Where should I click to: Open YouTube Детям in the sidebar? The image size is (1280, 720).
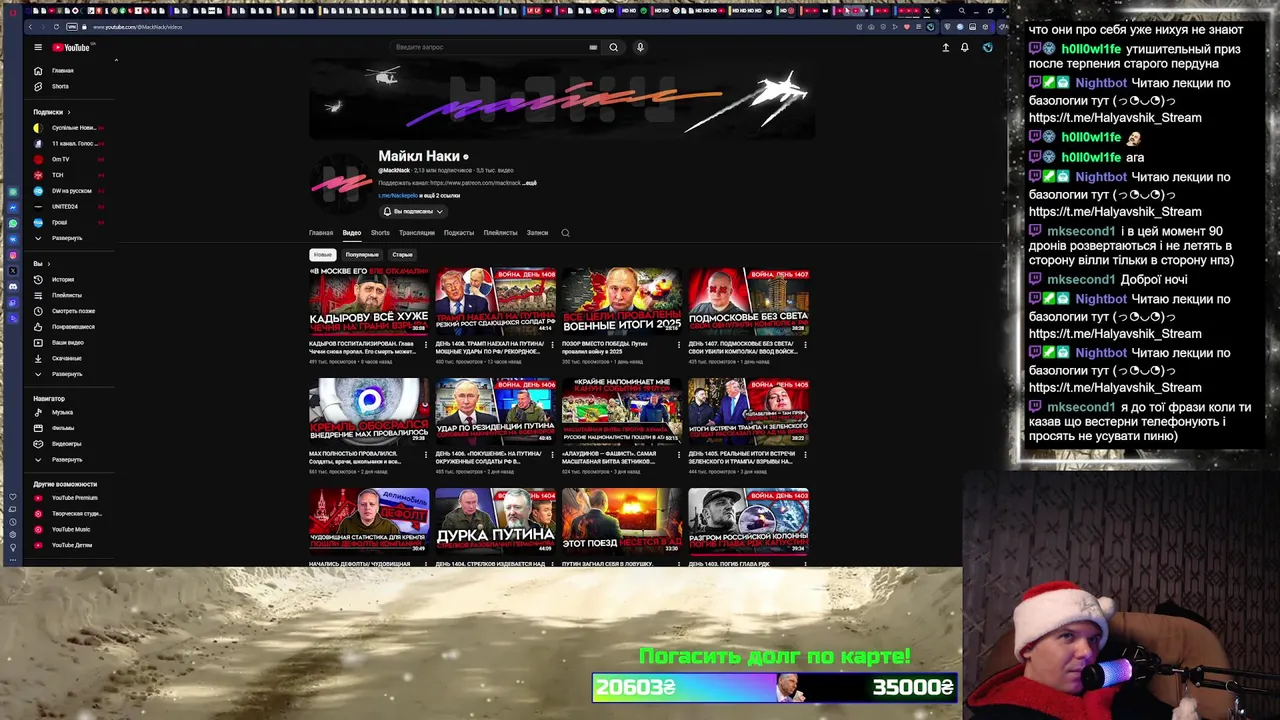pos(70,545)
